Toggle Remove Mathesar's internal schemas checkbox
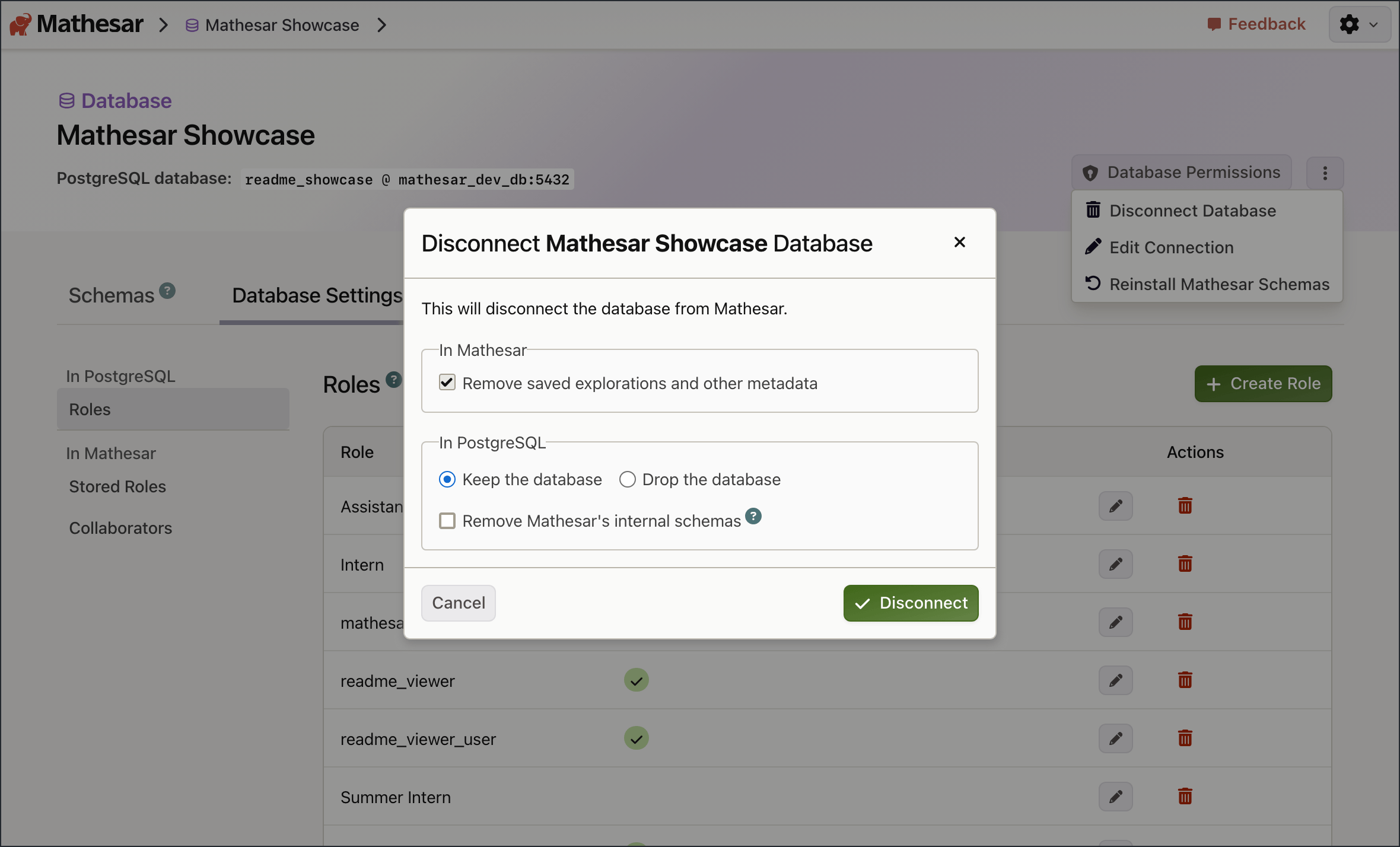The width and height of the screenshot is (1400, 847). tap(447, 521)
